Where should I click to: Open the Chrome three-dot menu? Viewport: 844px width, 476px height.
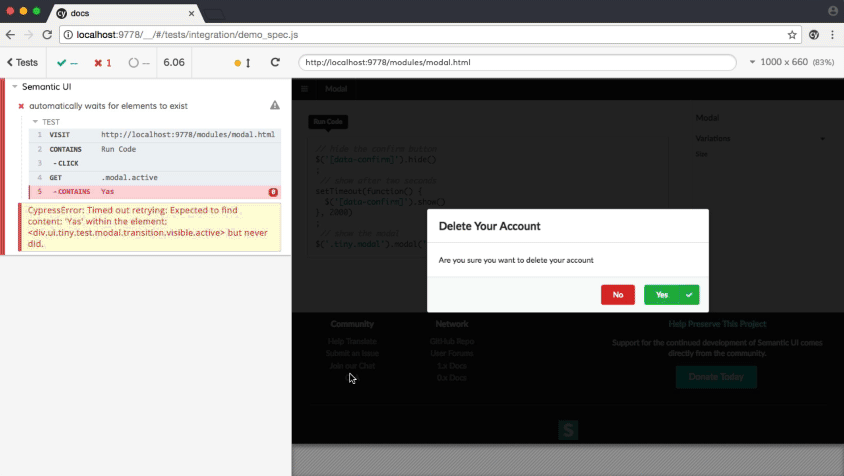(832, 34)
